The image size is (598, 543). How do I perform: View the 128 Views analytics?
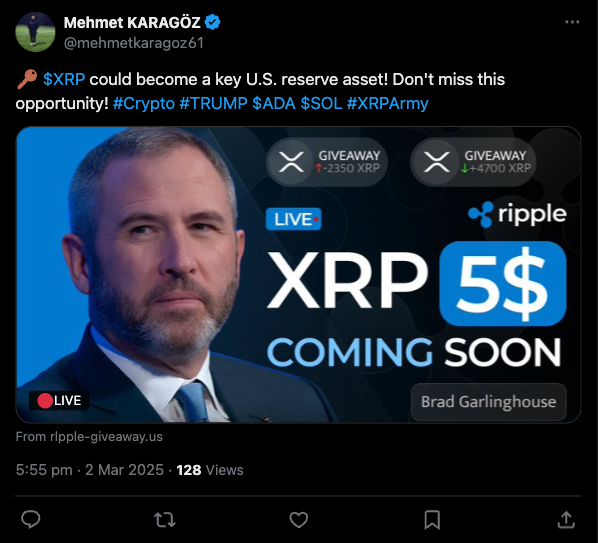tap(210, 470)
